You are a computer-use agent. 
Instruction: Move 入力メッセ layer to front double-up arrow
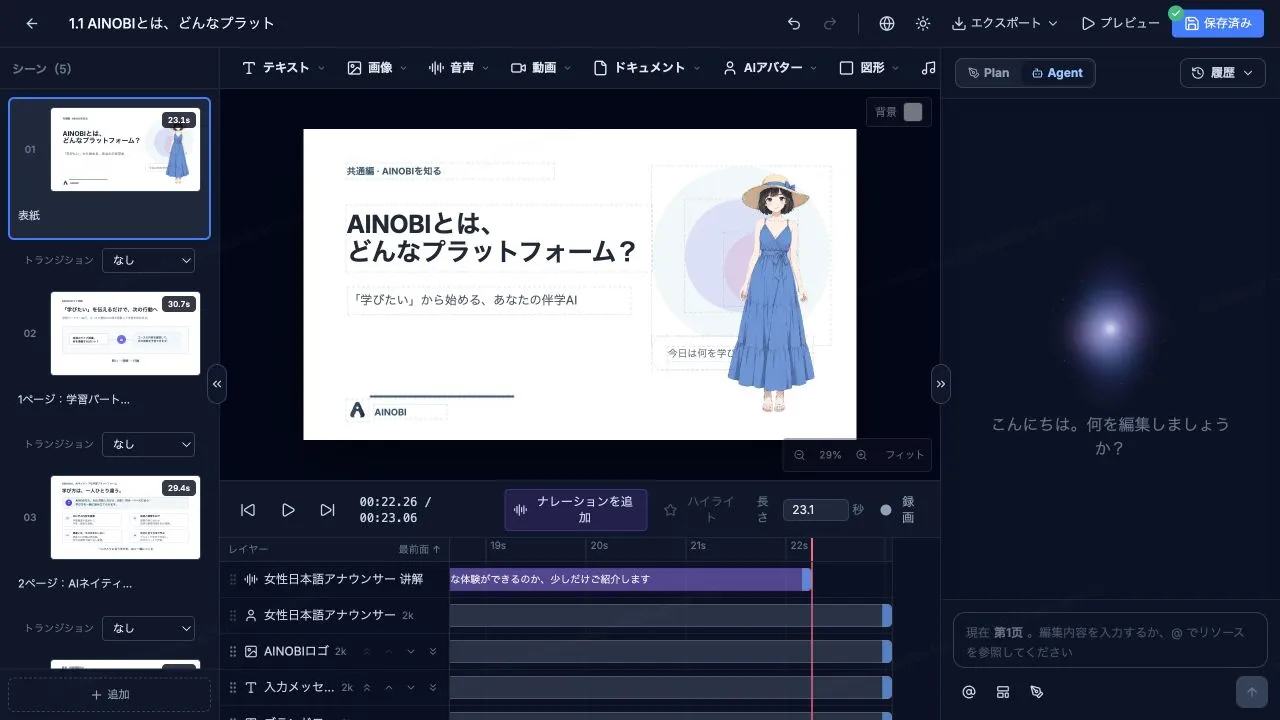tap(367, 687)
